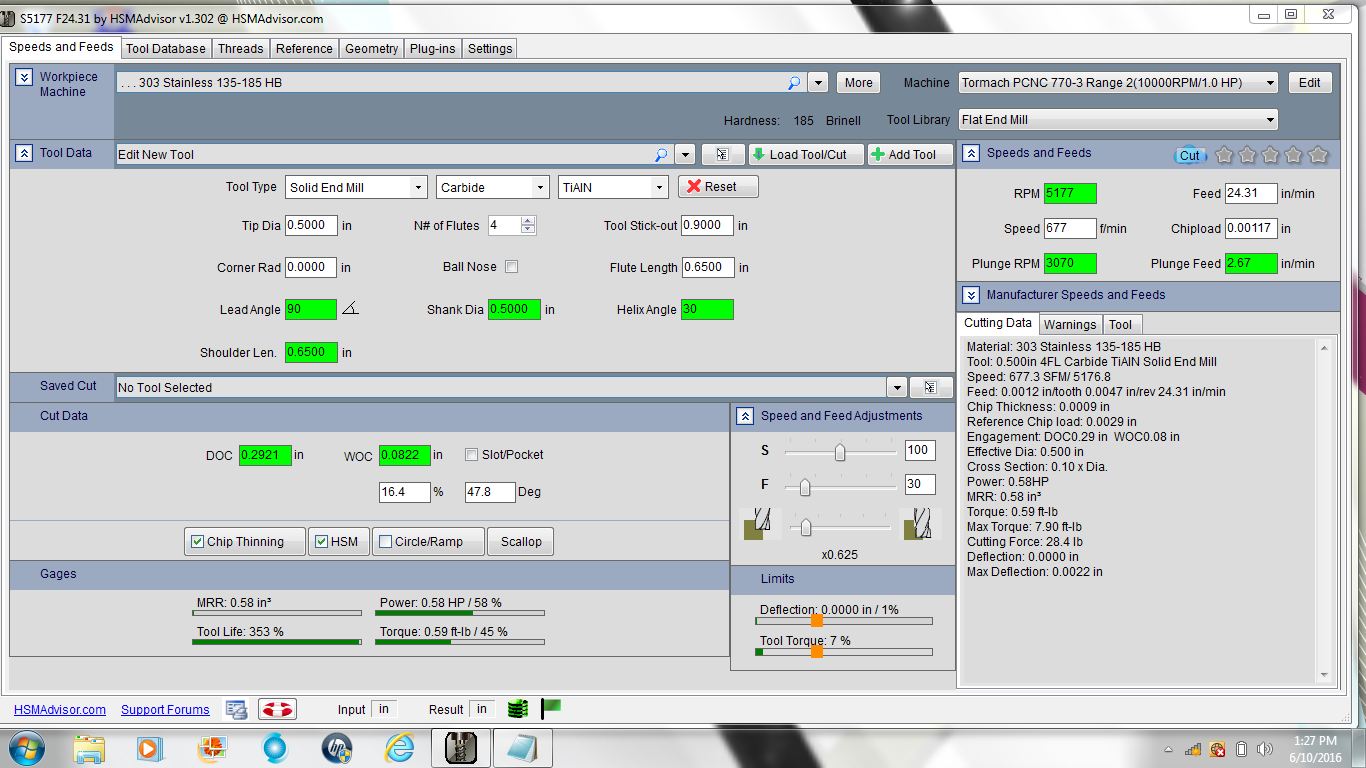
Task: Switch to the Tool Database tab
Action: (165, 48)
